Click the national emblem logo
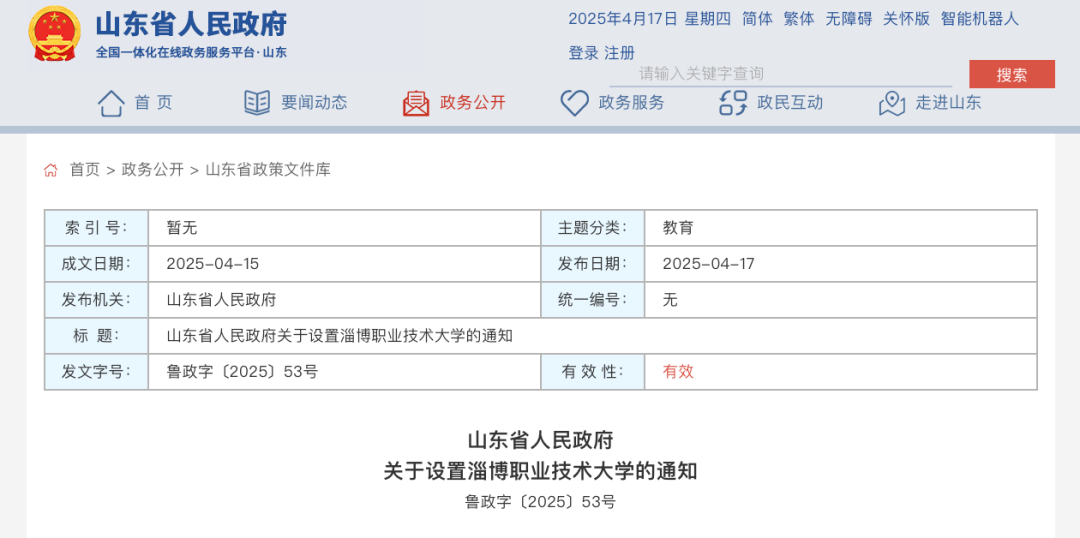Viewport: 1080px width, 538px height. click(54, 34)
